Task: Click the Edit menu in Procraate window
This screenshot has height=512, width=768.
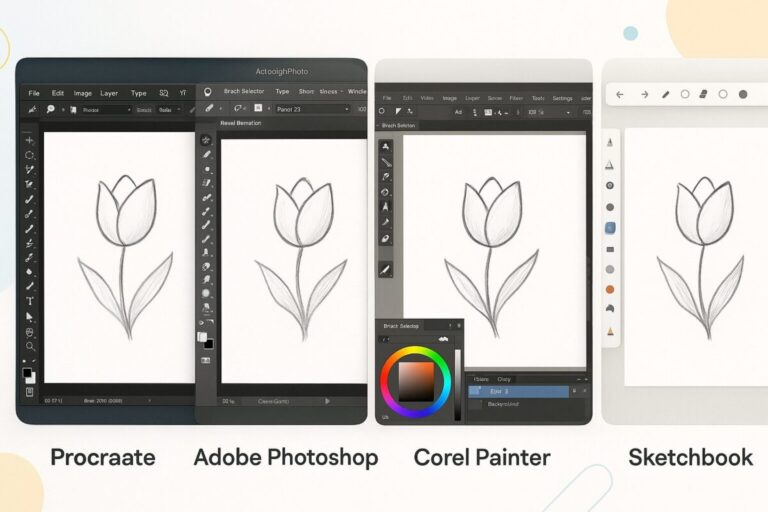Action: 58,93
